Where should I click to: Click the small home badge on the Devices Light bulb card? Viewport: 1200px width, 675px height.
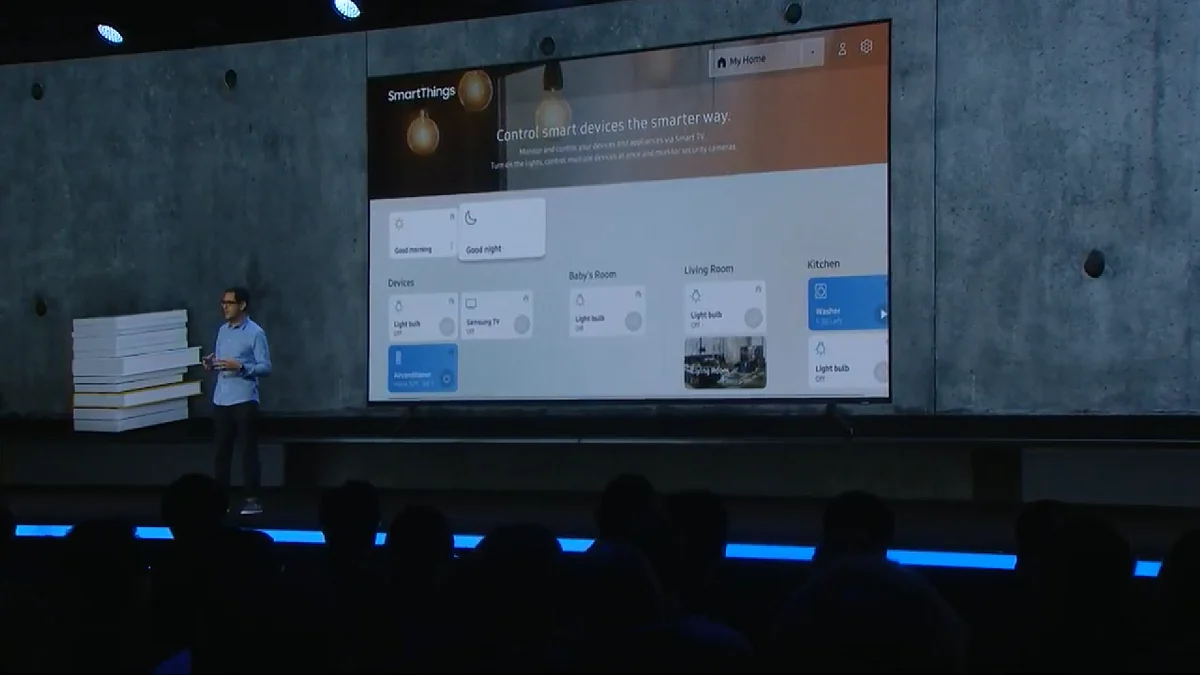[451, 300]
